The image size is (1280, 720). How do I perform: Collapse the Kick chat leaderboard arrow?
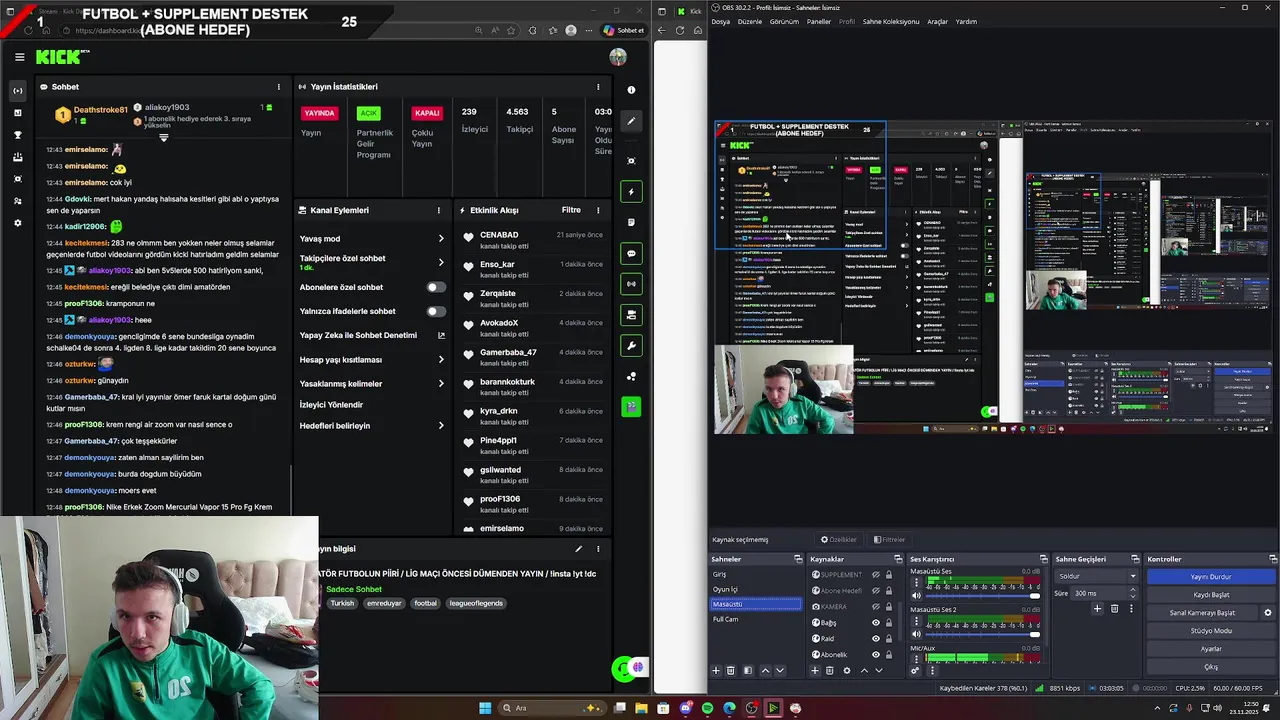click(163, 138)
